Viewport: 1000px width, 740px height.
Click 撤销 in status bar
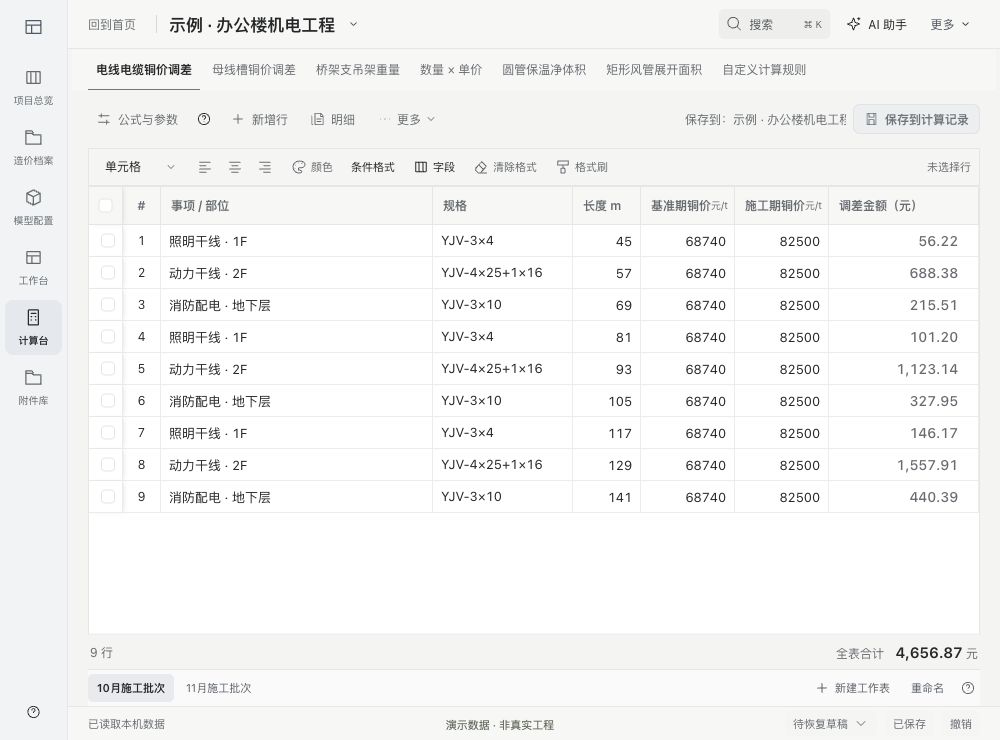[x=961, y=724]
